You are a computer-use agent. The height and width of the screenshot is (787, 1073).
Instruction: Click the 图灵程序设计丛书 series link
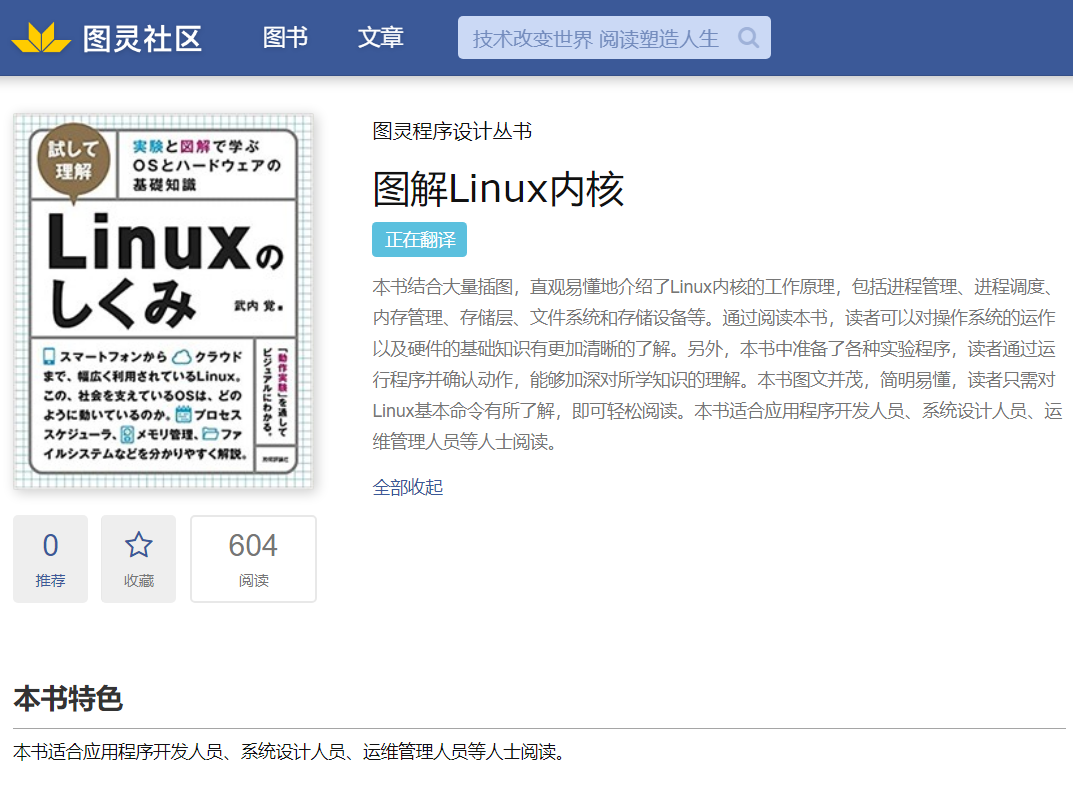[452, 131]
